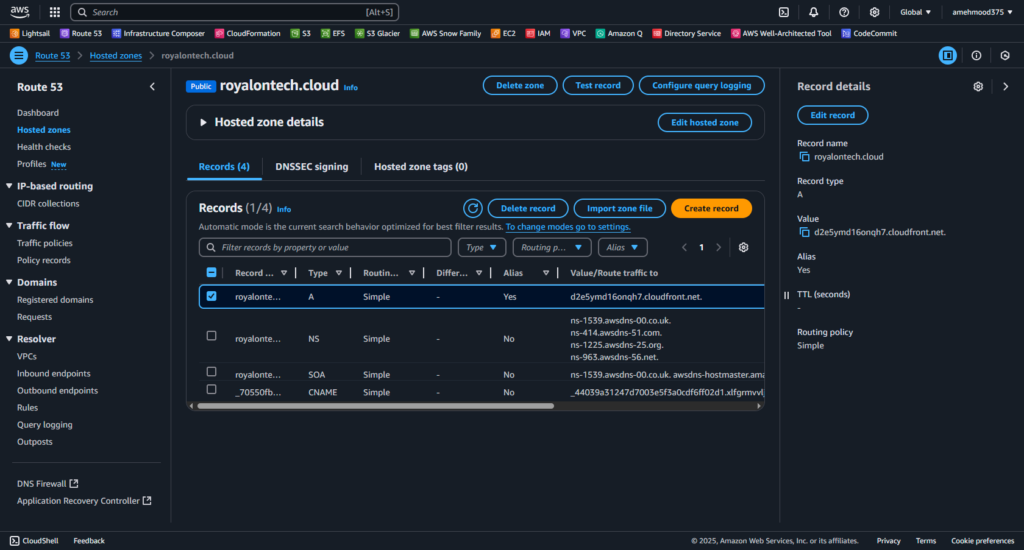Focus the top AWS search bar
The height and width of the screenshot is (550, 1024).
click(x=234, y=12)
